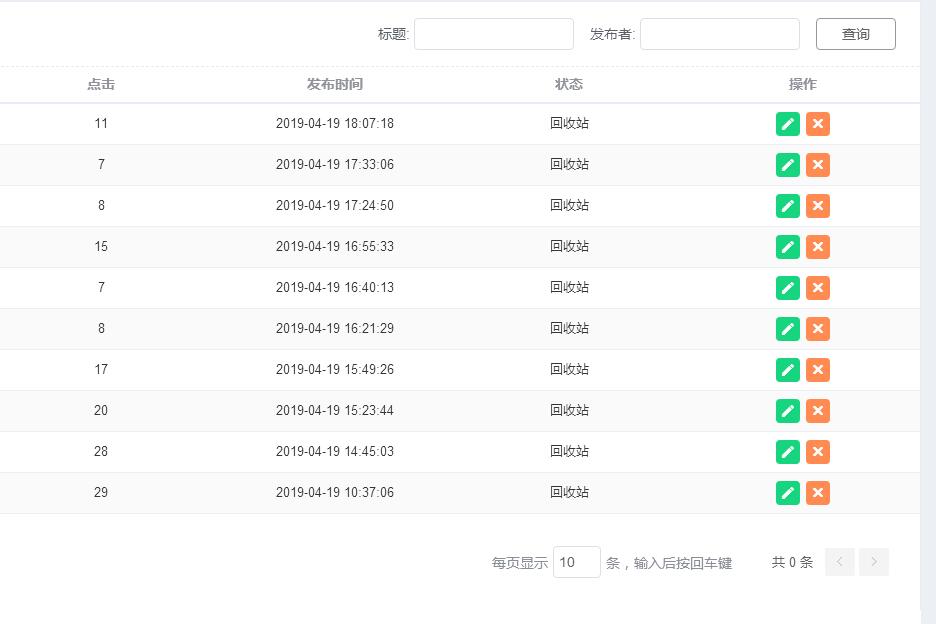Edit the entry published at 10:37:06
The height and width of the screenshot is (624, 936).
point(788,493)
